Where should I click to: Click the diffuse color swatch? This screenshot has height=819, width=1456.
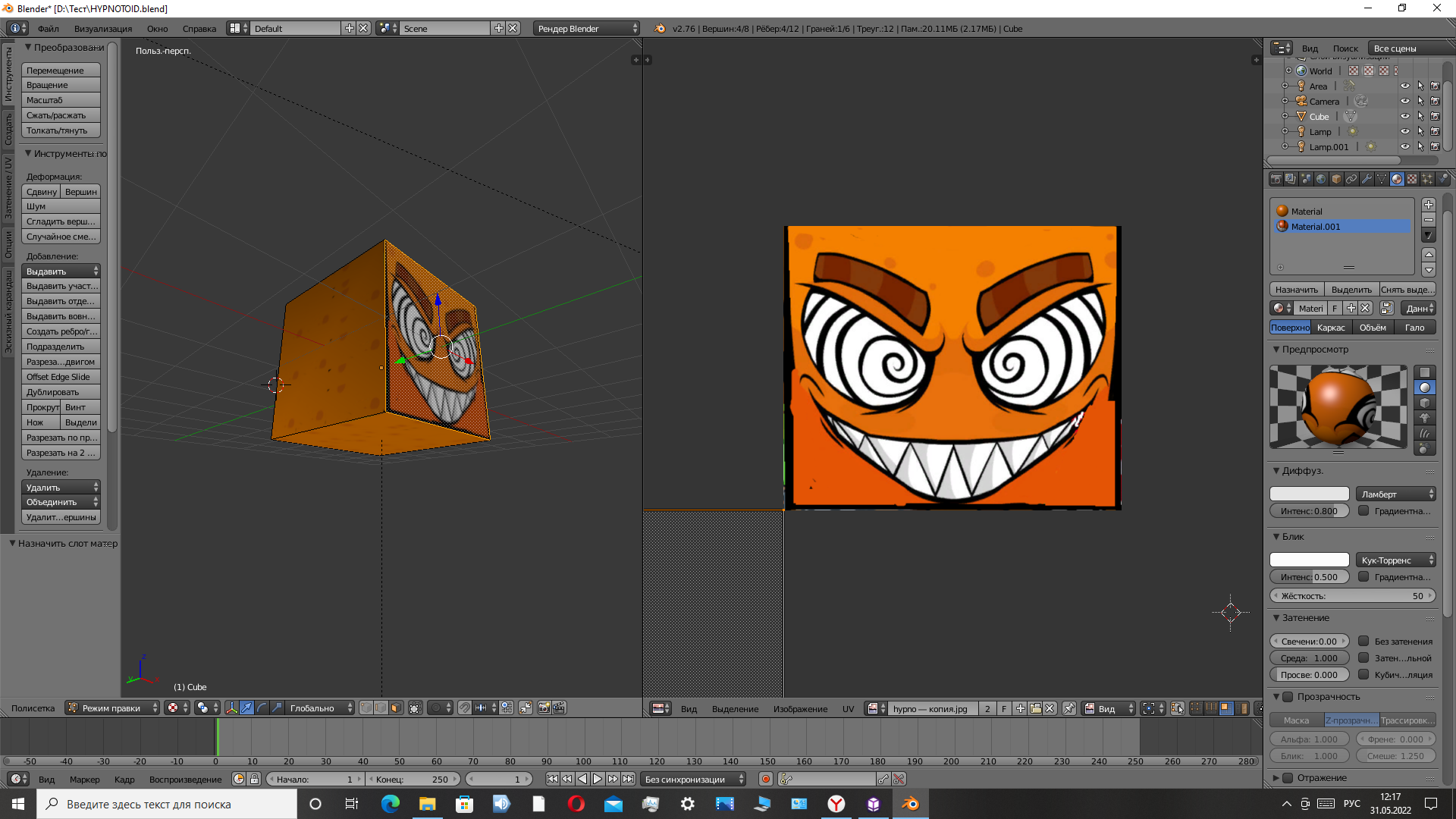click(1310, 494)
